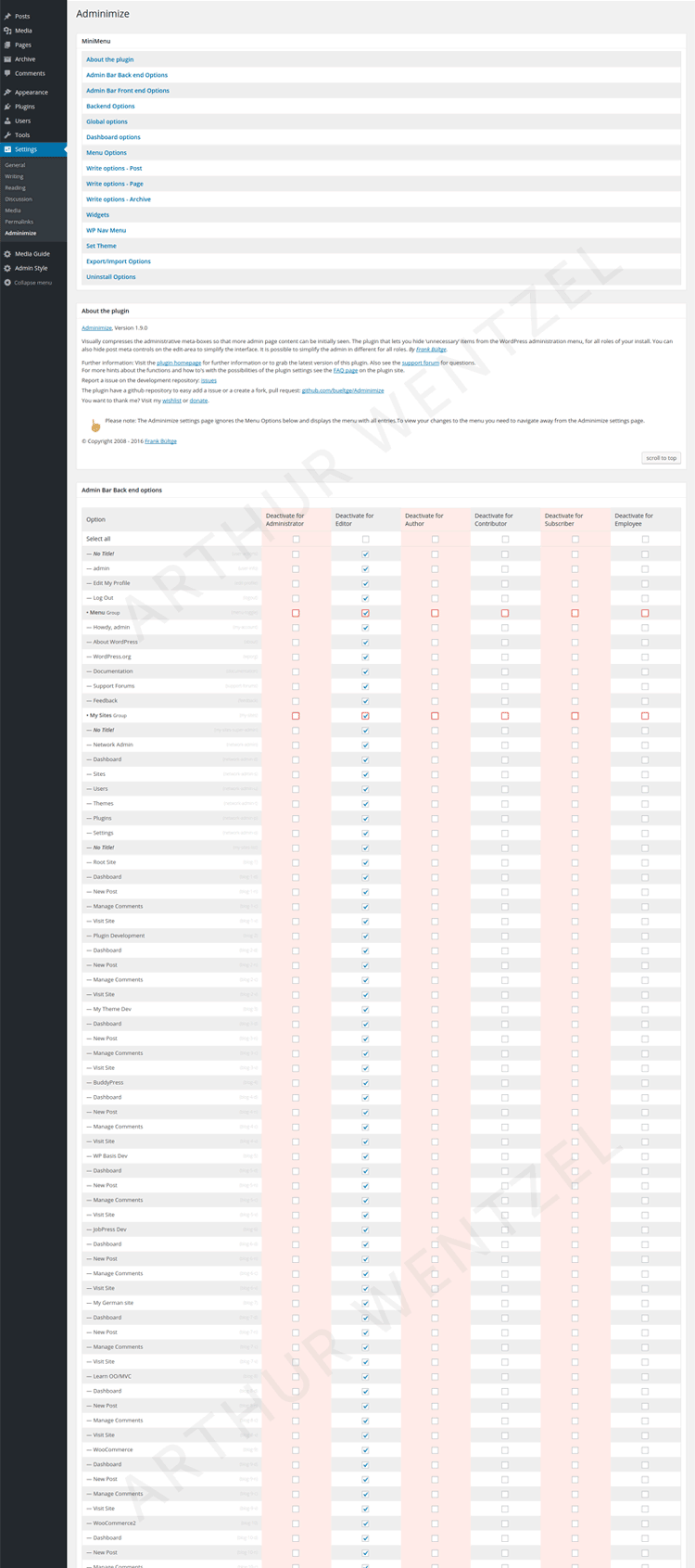Open the Permalinks settings submenu

19,222
